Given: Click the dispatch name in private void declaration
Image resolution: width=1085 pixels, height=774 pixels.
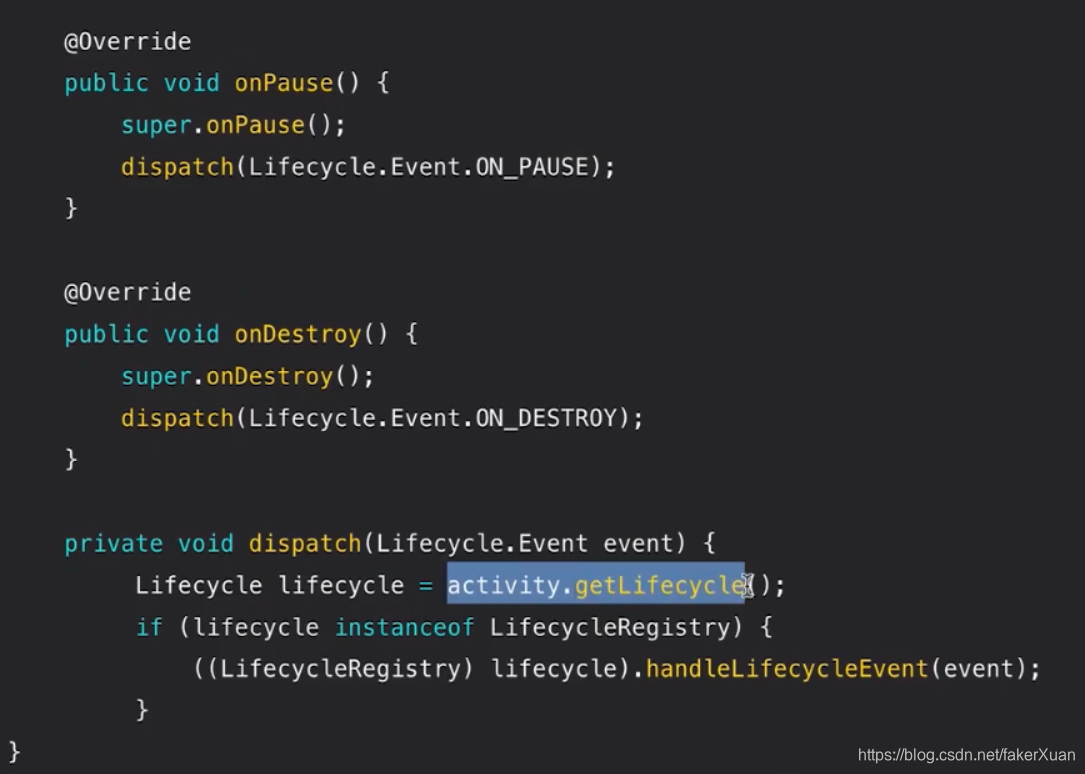Looking at the screenshot, I should 305,544.
